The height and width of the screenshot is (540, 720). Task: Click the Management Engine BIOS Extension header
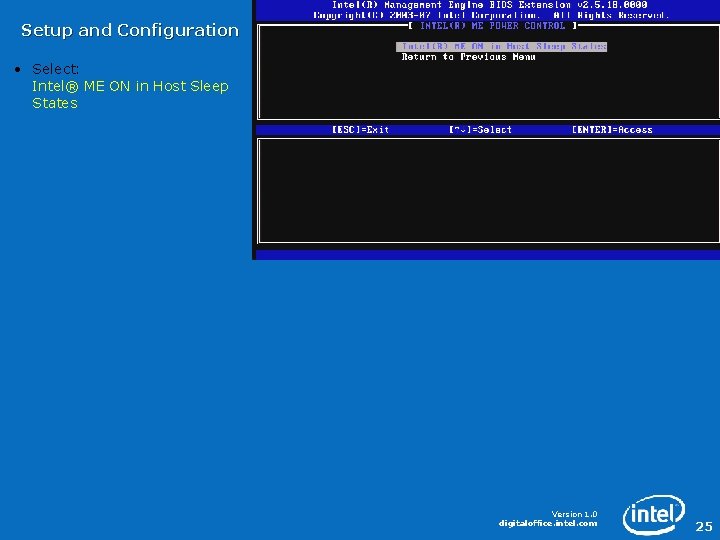coord(489,5)
